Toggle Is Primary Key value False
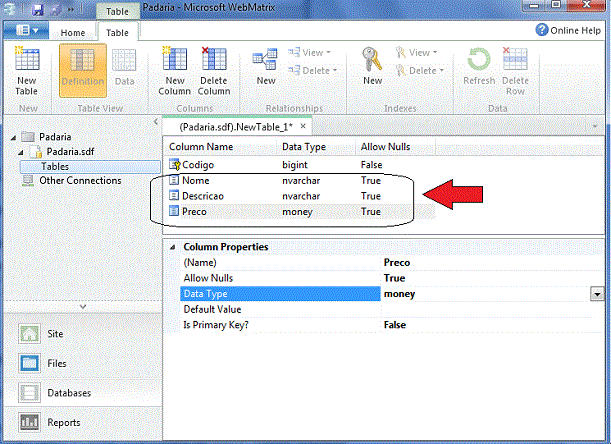The height and width of the screenshot is (444, 611). 395,325
